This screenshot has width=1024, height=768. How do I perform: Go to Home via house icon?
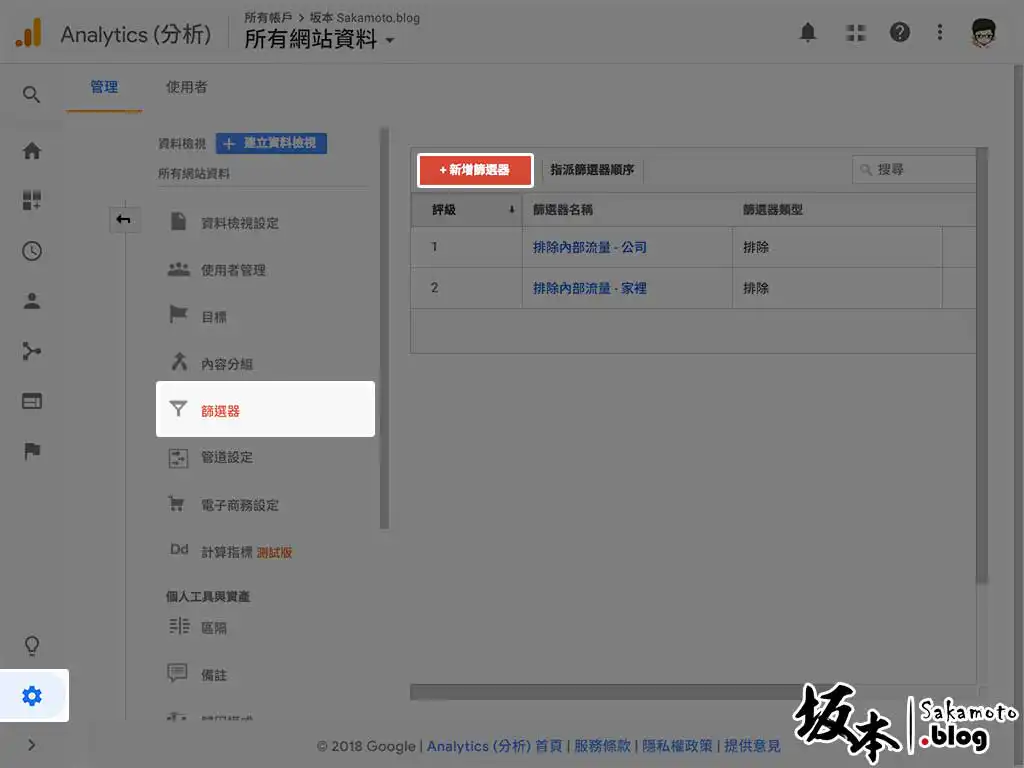[32, 151]
